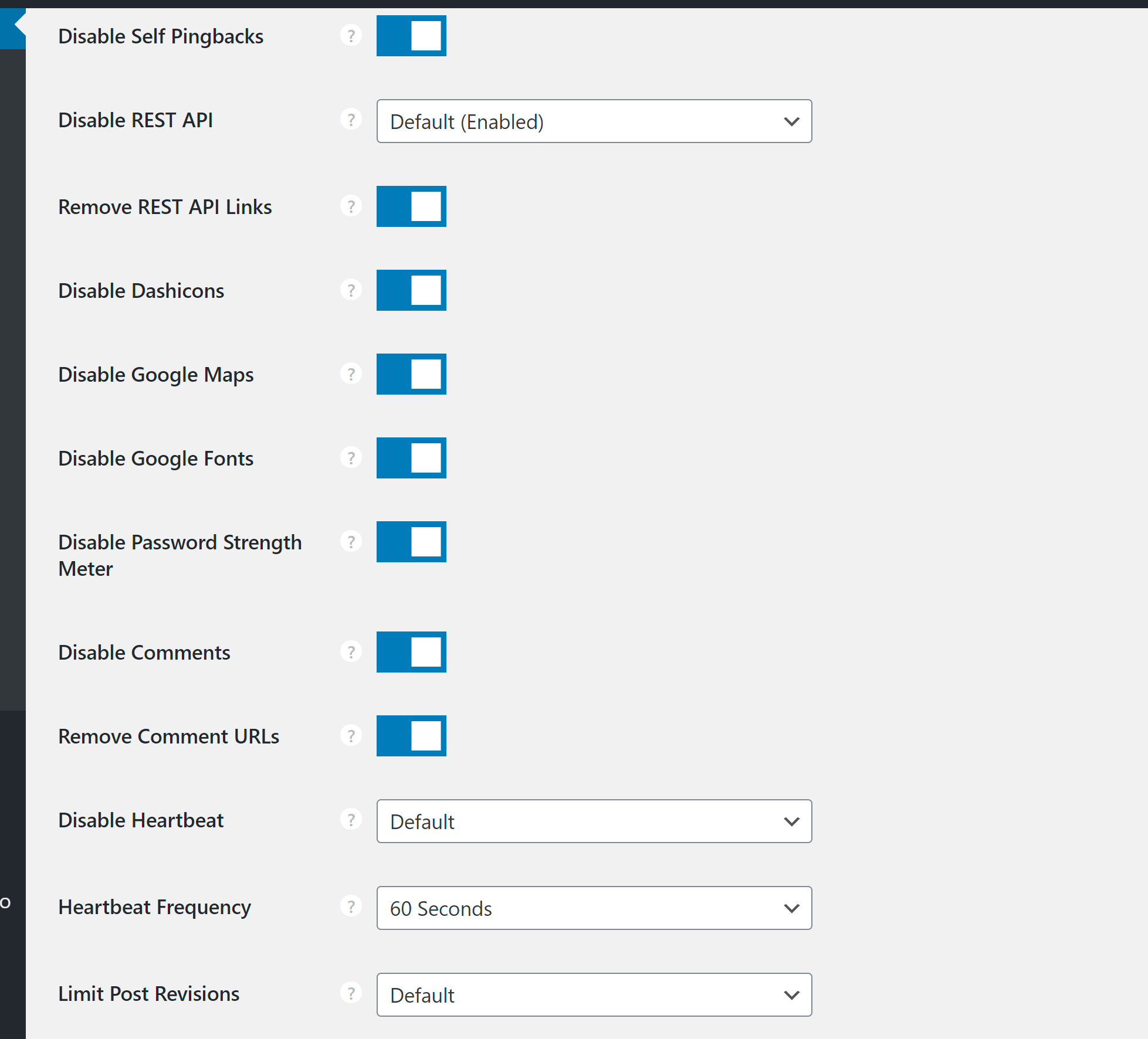Toggle Remove Comment URLs switch

pos(411,736)
